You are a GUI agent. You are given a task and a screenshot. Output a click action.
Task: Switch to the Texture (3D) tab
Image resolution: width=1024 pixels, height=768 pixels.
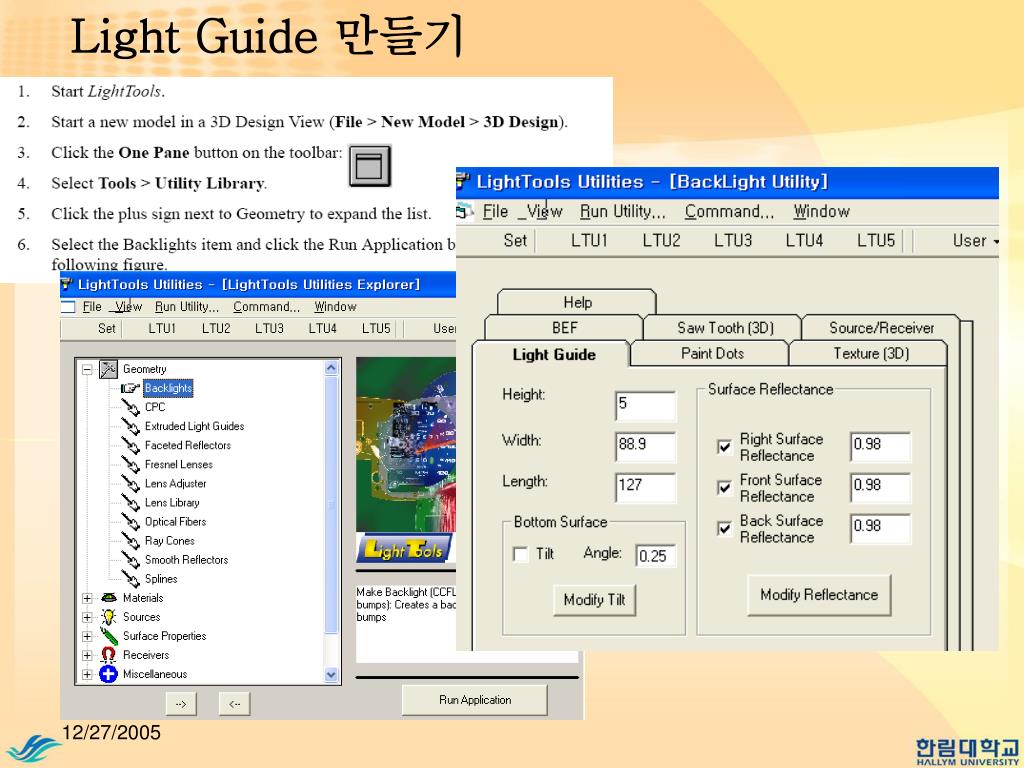tap(871, 353)
